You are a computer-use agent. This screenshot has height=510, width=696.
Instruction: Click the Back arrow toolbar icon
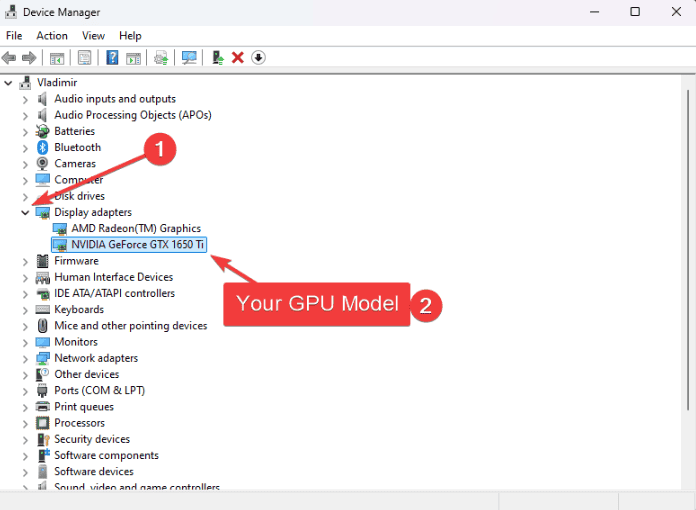(9, 58)
